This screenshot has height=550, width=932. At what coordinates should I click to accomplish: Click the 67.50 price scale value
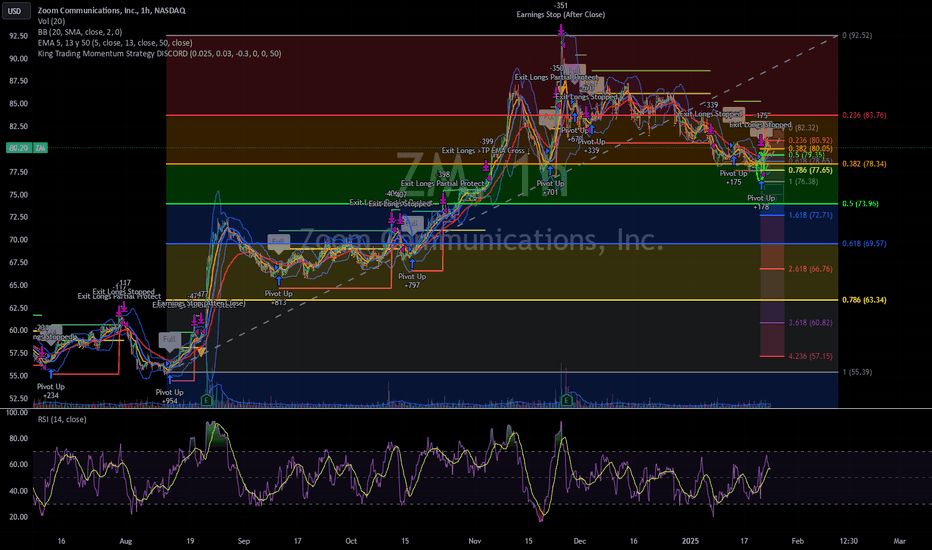pos(18,263)
